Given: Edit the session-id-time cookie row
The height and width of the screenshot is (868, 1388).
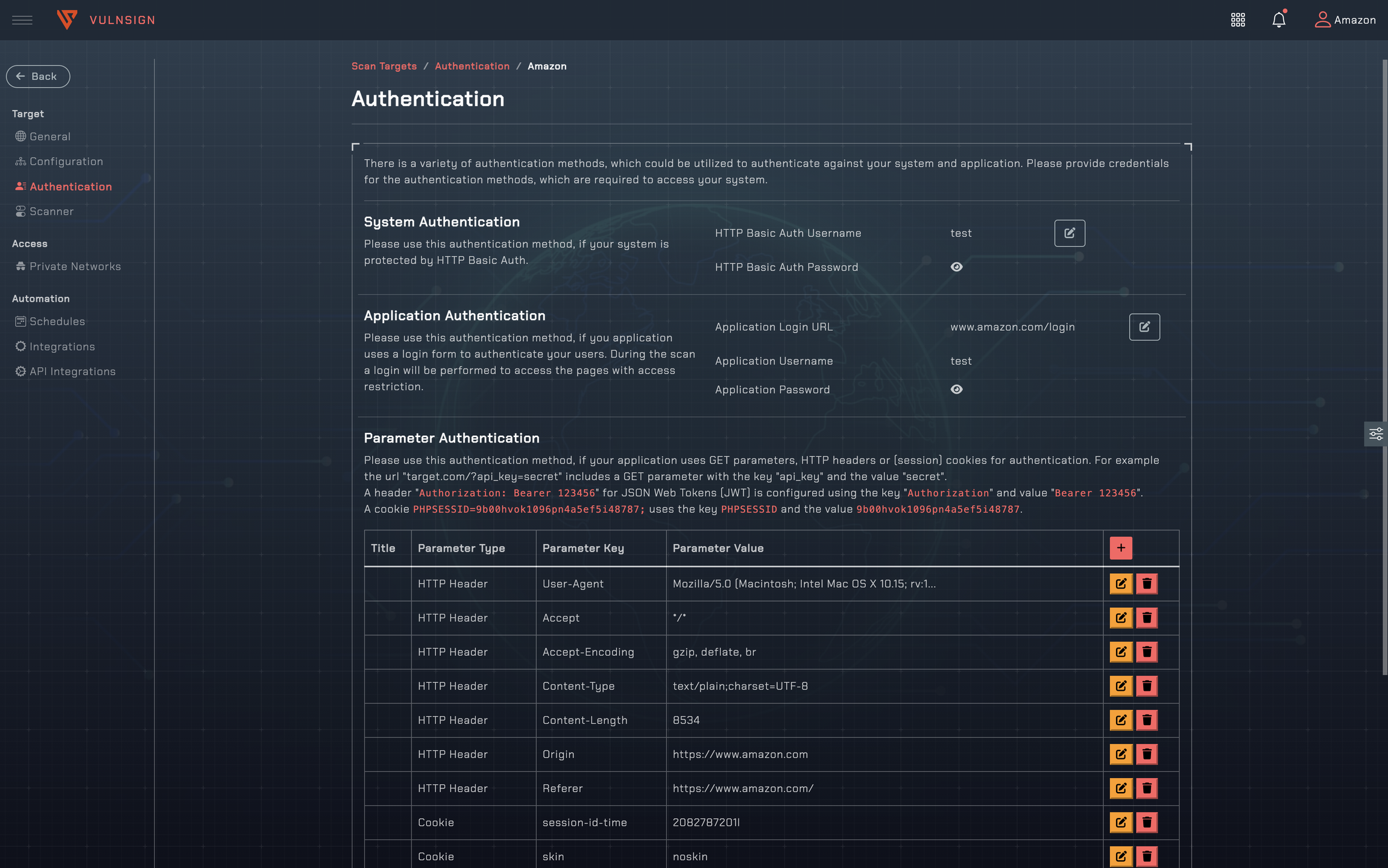Looking at the screenshot, I should click(1120, 822).
